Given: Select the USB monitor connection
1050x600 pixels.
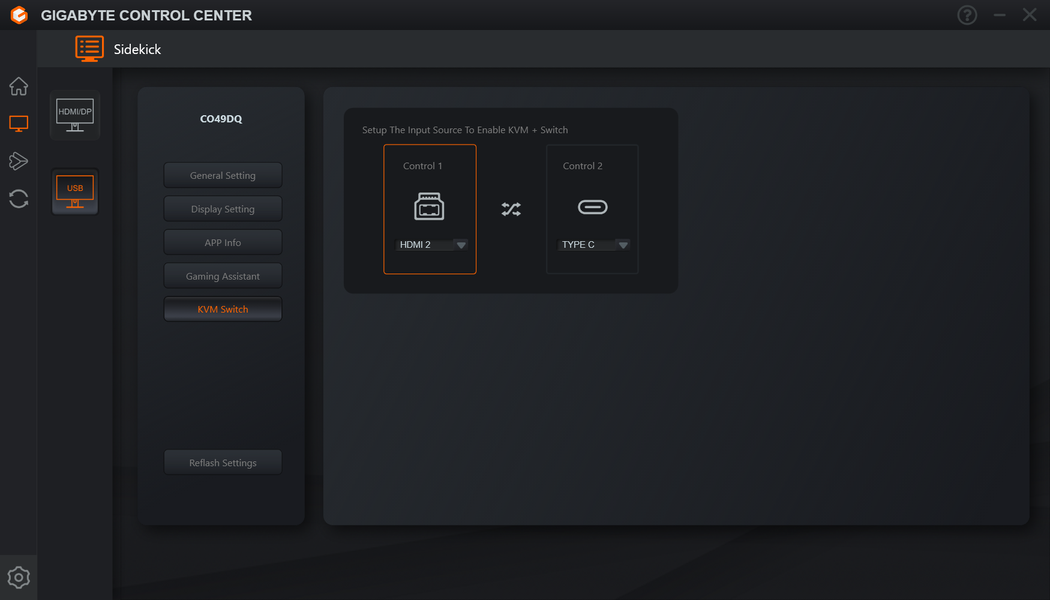Looking at the screenshot, I should tap(75, 192).
